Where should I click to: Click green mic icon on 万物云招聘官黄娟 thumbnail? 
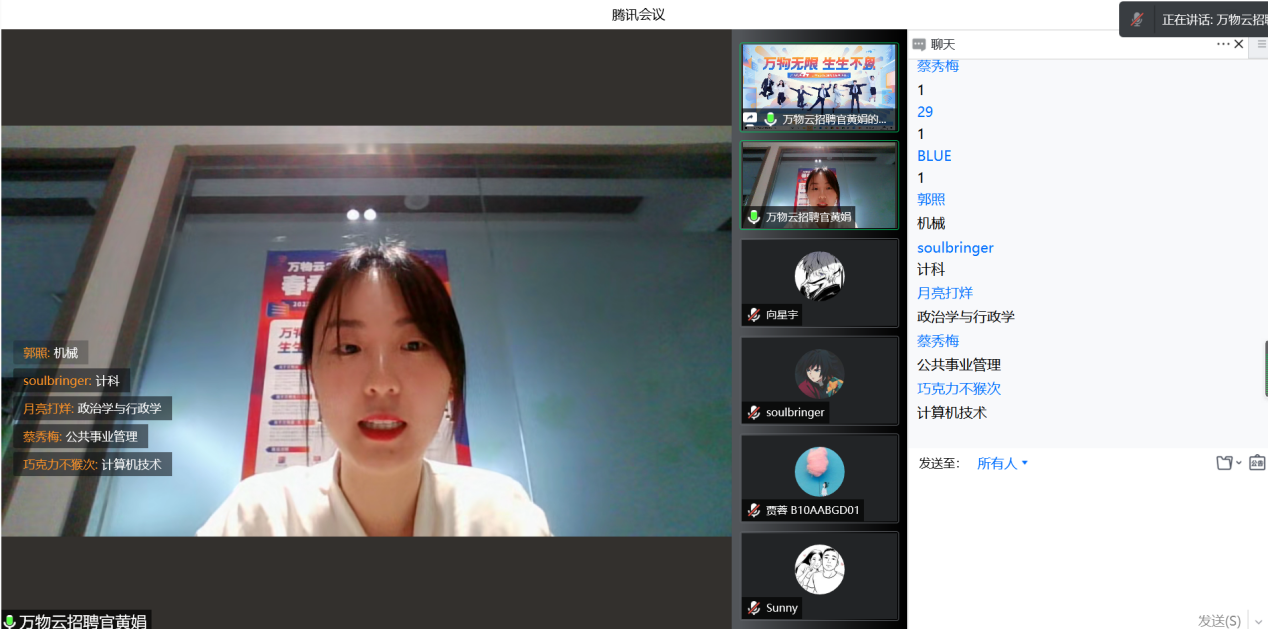click(754, 217)
